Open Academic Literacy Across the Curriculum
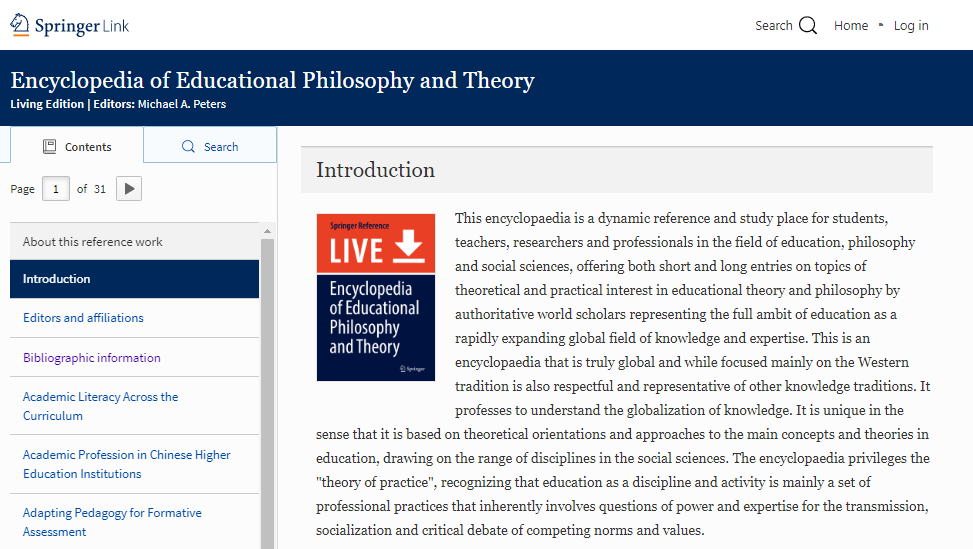Screen dimensions: 973x549 click(x=101, y=406)
